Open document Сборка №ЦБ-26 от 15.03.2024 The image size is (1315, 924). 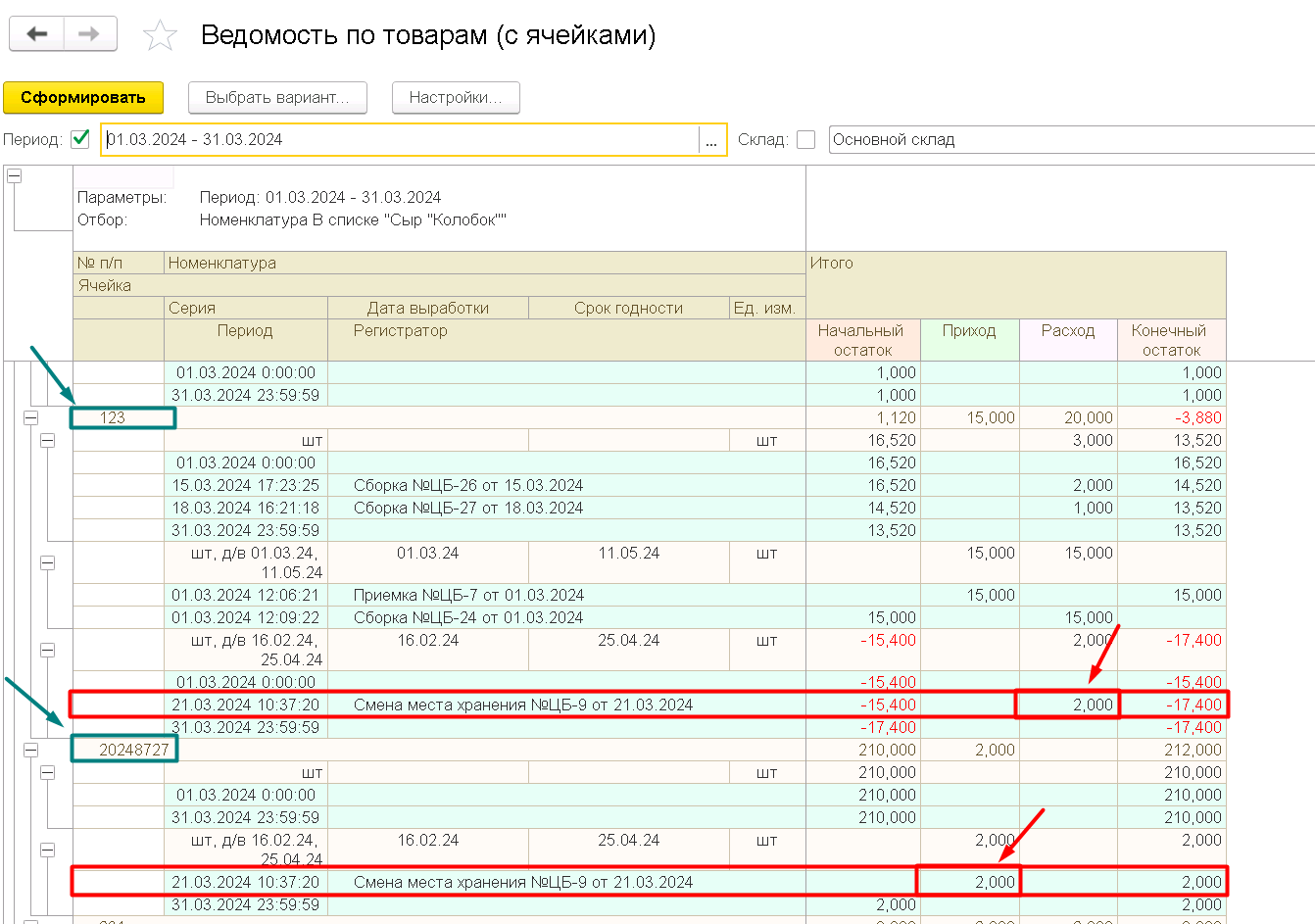coord(468,485)
